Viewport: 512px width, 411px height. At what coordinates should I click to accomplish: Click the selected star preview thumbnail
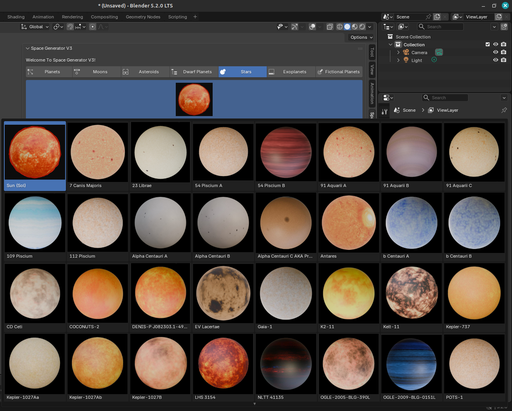coord(194,99)
